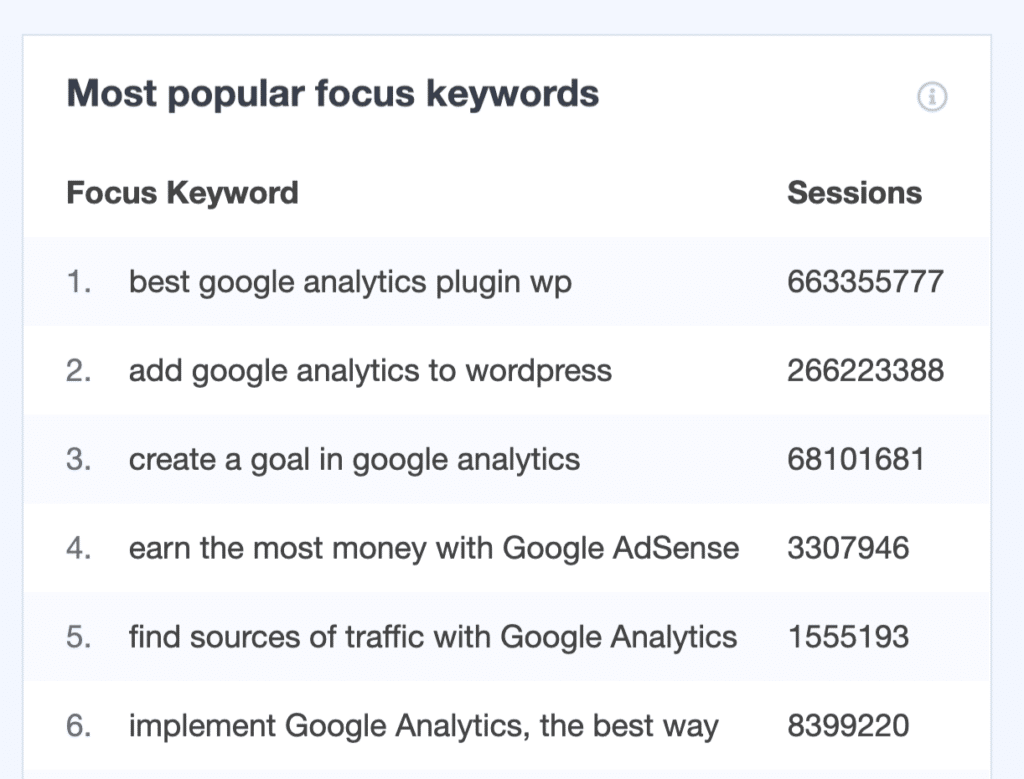Click the info icon beside the widget title

point(934,97)
